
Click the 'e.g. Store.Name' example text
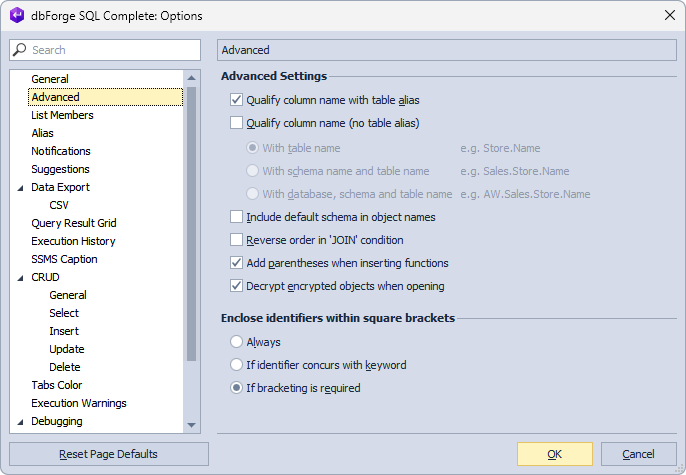500,148
